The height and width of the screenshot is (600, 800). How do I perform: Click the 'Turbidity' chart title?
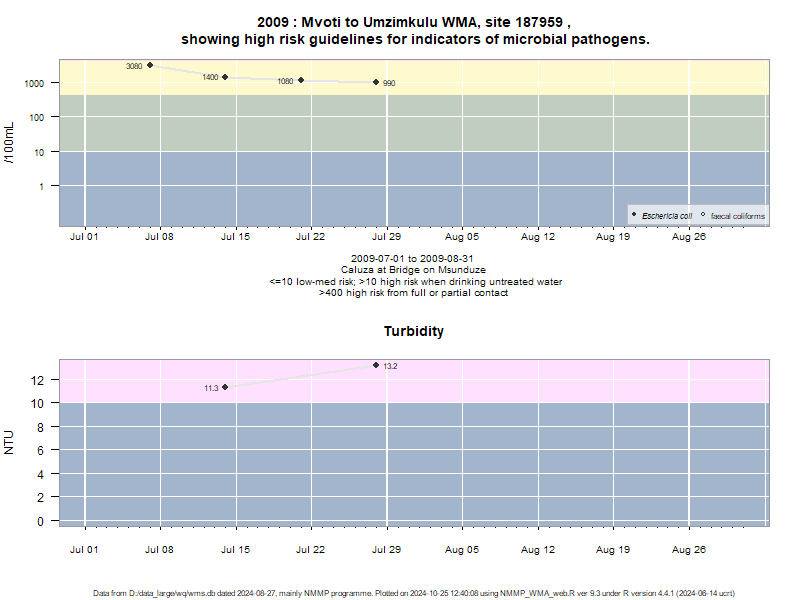(414, 331)
